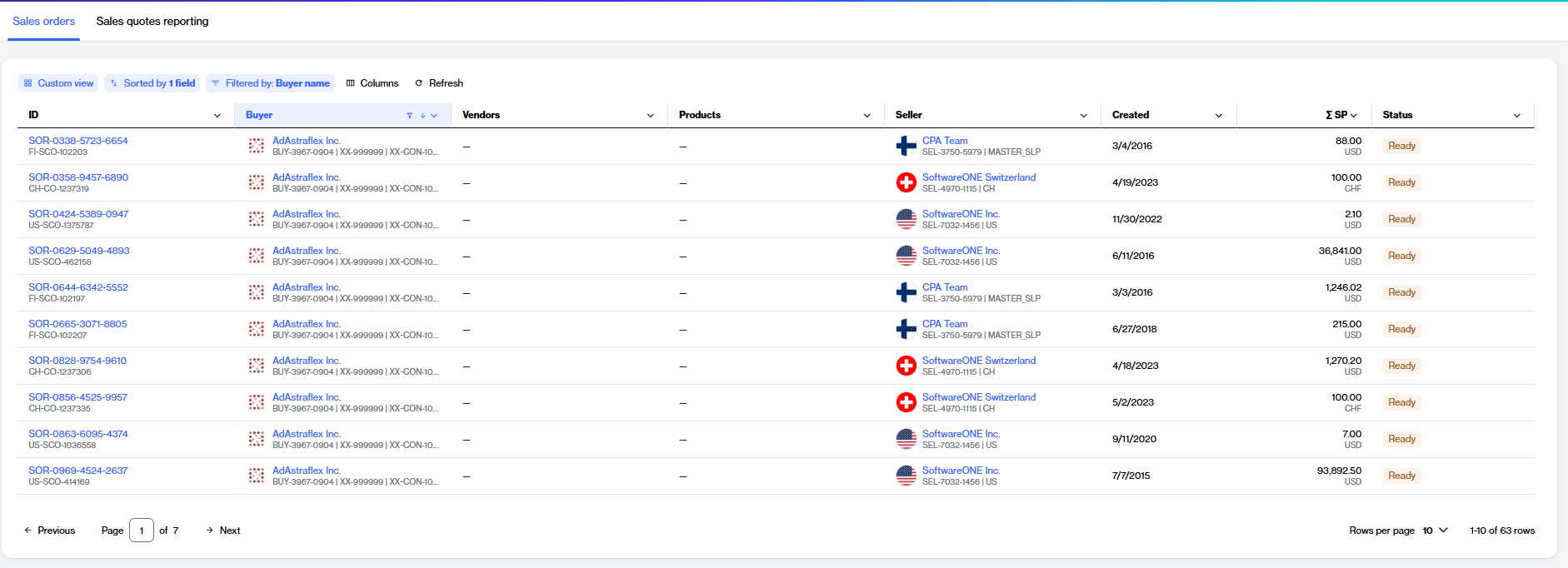This screenshot has height=568, width=1568.
Task: Open the Columns chooser
Action: click(372, 83)
